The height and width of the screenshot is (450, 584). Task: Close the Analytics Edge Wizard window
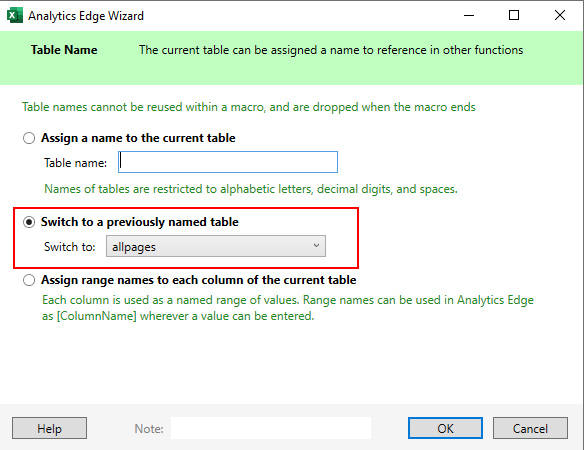tap(560, 15)
